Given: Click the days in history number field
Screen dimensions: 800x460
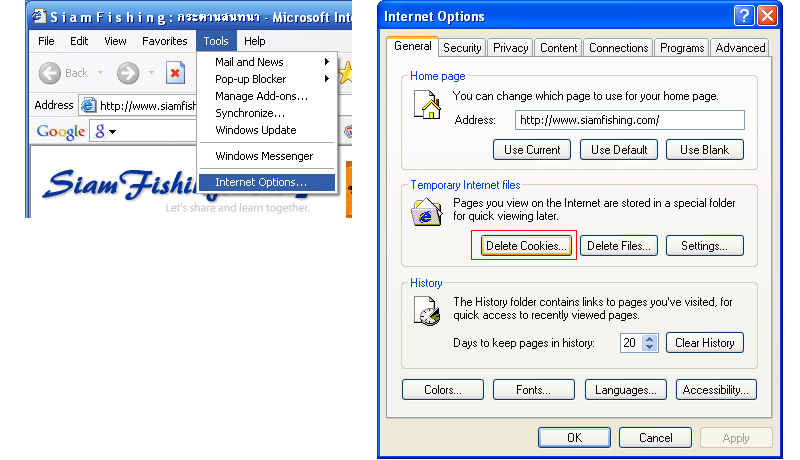Looking at the screenshot, I should 632,343.
